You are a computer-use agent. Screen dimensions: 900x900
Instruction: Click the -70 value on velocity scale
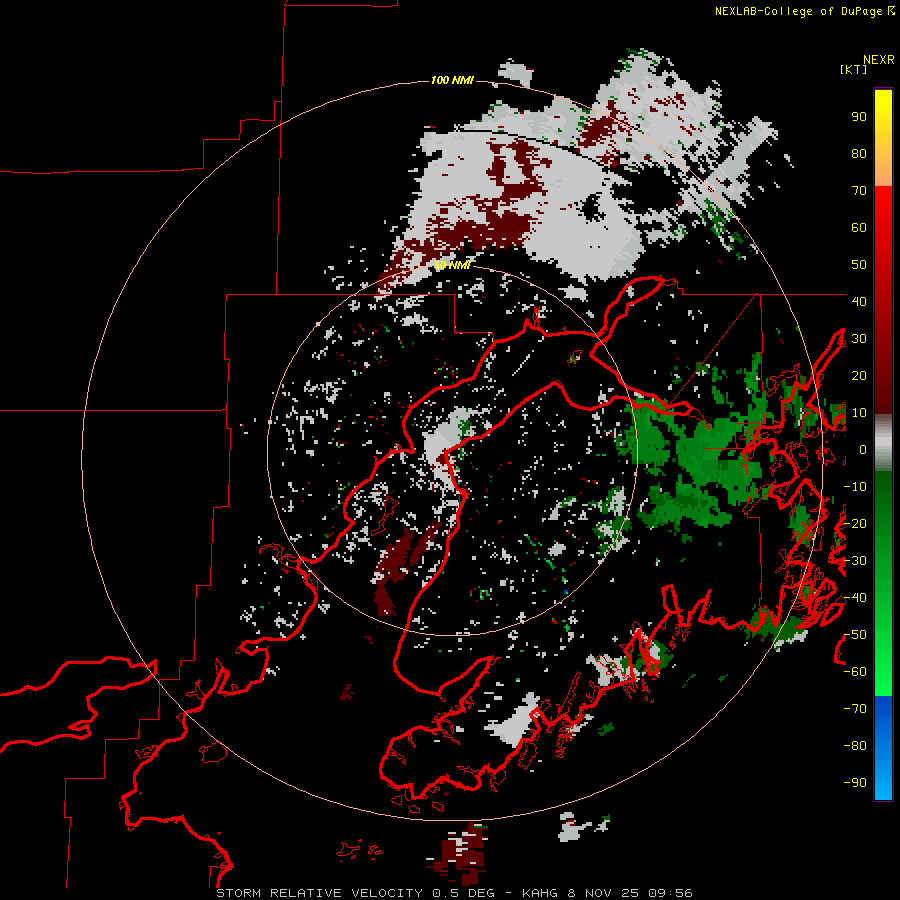855,709
